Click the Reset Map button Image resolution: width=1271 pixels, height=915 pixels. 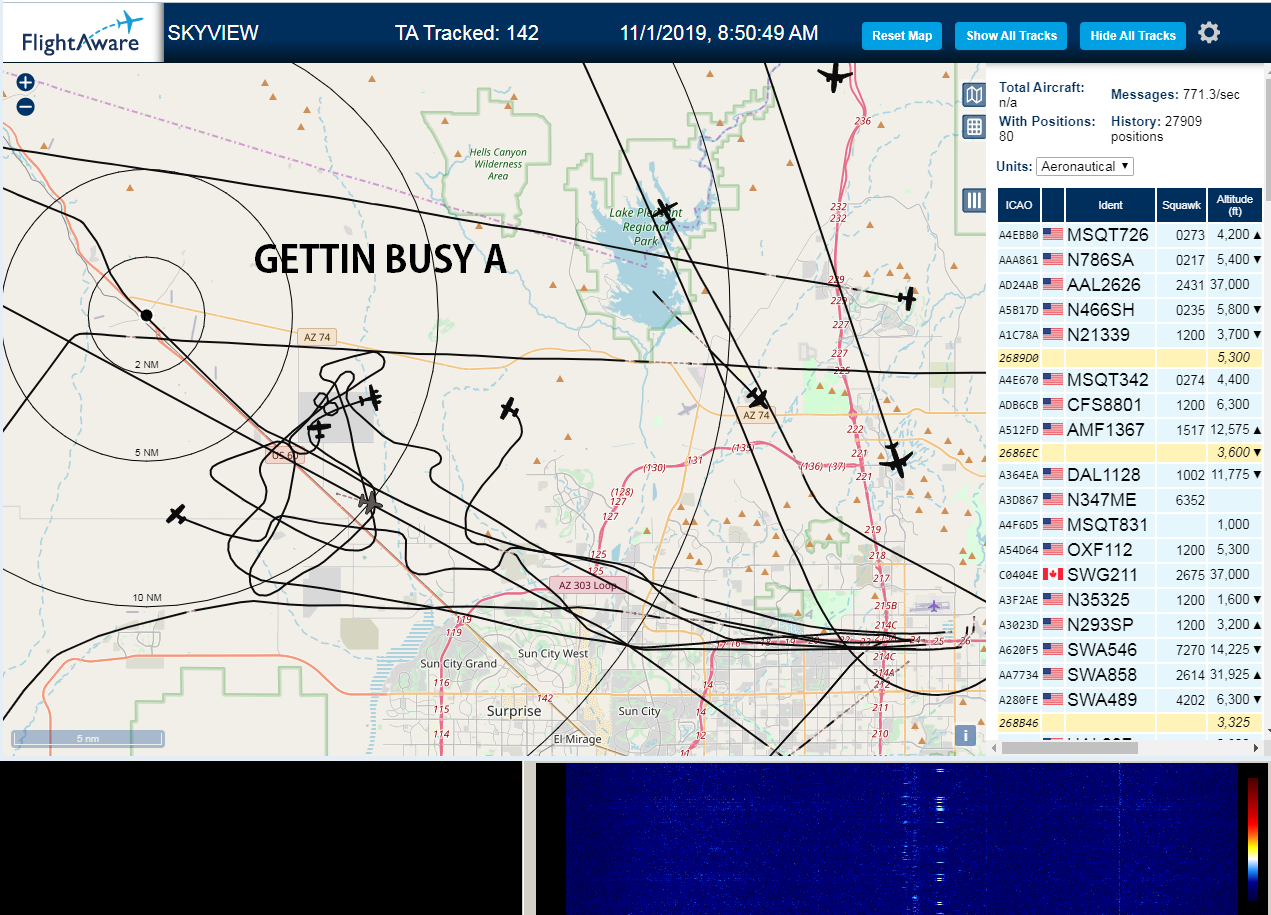pos(902,36)
